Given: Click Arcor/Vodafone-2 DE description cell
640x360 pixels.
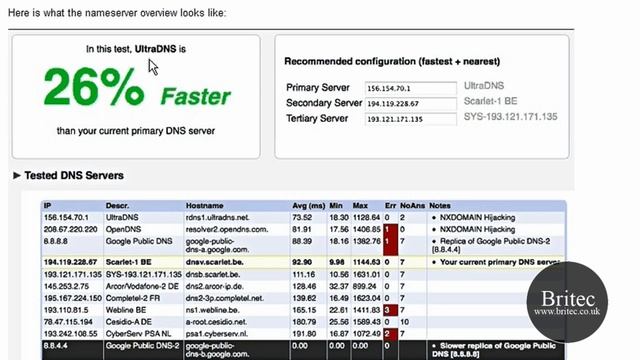Looking at the screenshot, I should tap(142, 287).
